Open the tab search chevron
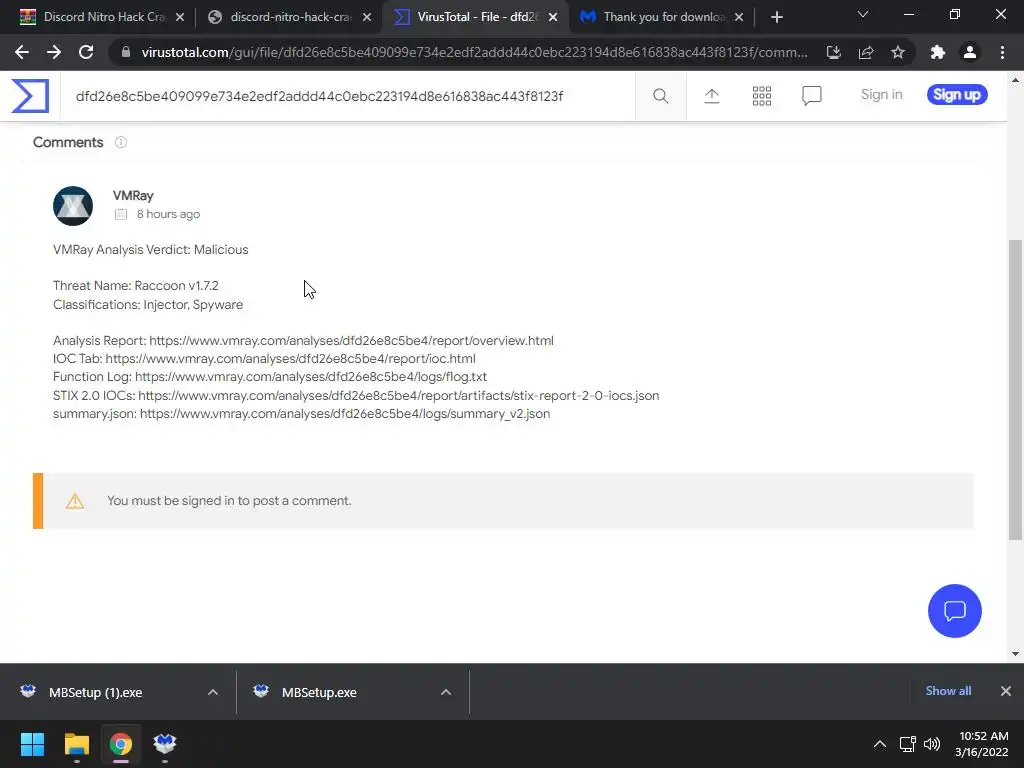1024x768 pixels. [863, 14]
